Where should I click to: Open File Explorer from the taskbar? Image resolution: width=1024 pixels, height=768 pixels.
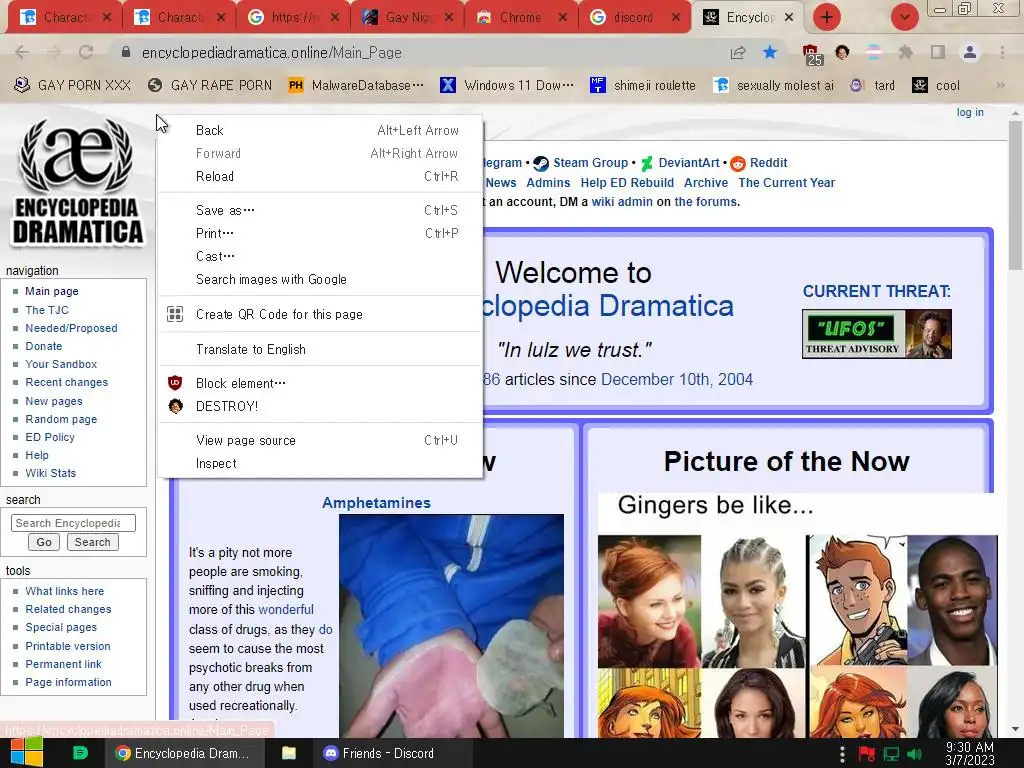pos(289,753)
